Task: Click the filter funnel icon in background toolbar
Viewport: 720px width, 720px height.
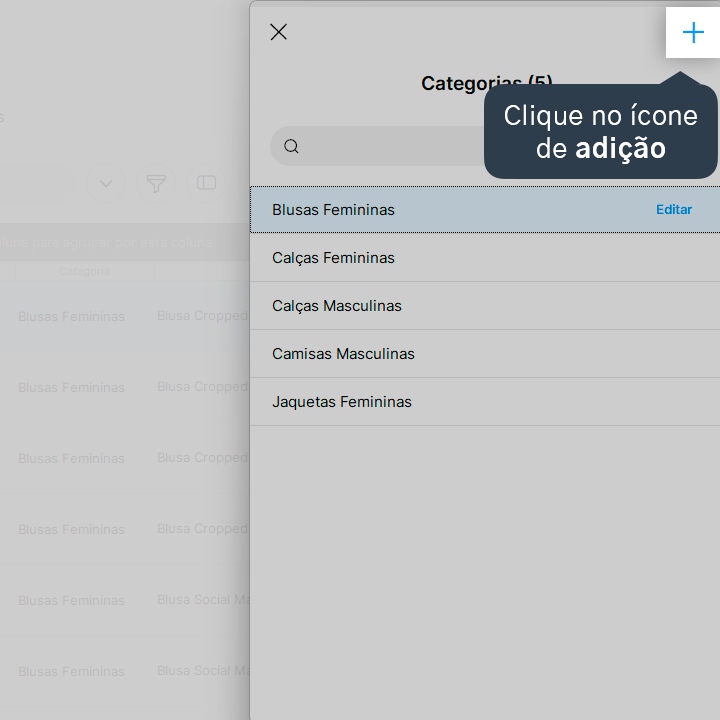Action: click(156, 184)
